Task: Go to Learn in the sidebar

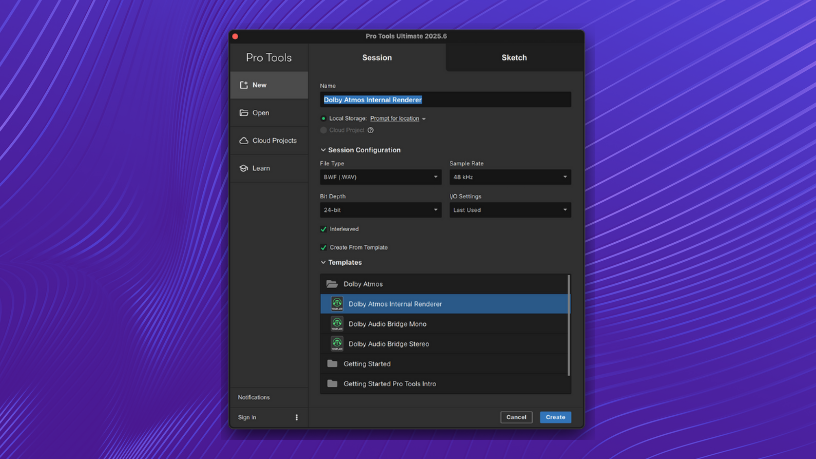Action: coord(269,168)
